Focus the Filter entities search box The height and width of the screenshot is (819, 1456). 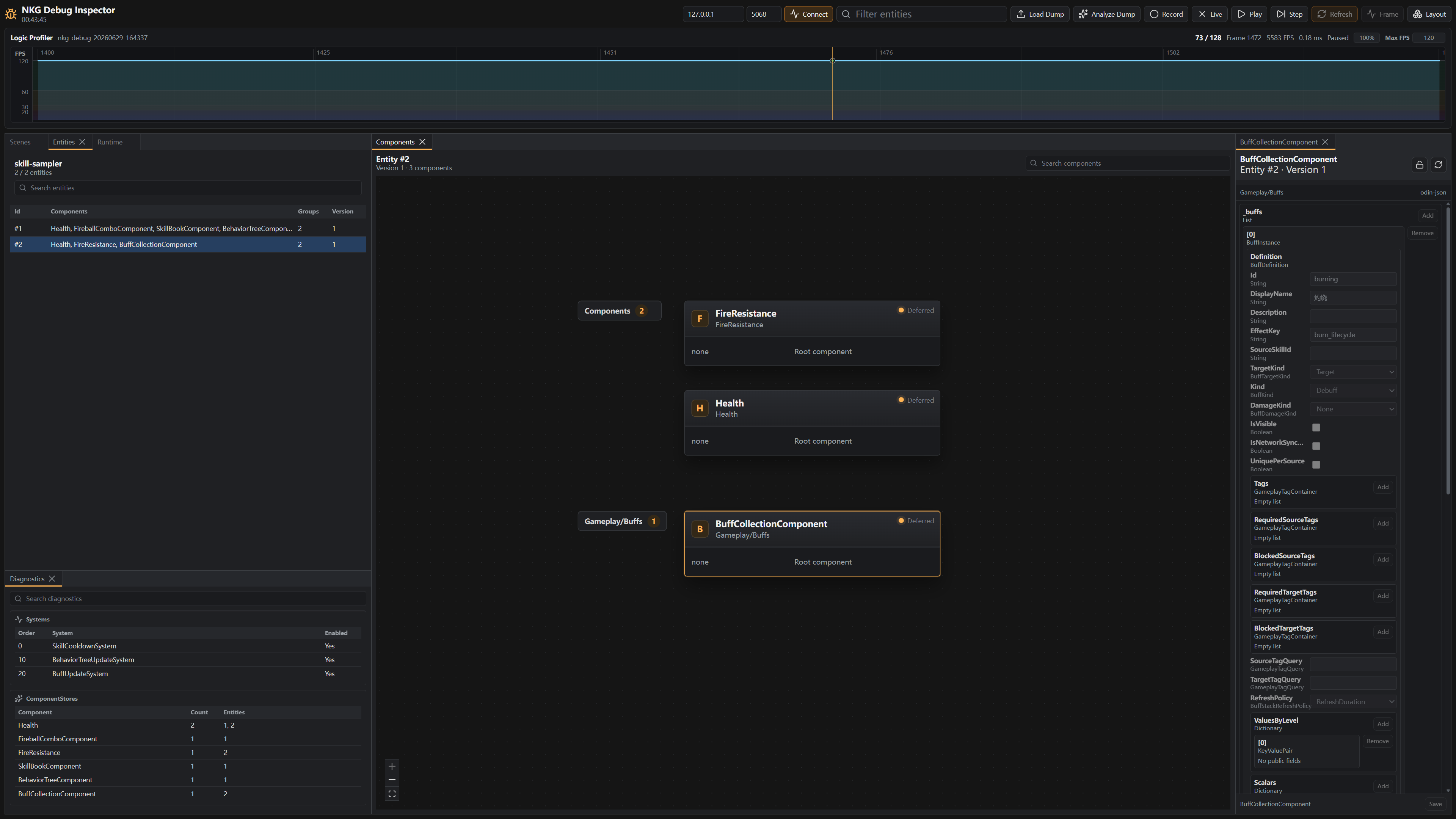click(921, 14)
